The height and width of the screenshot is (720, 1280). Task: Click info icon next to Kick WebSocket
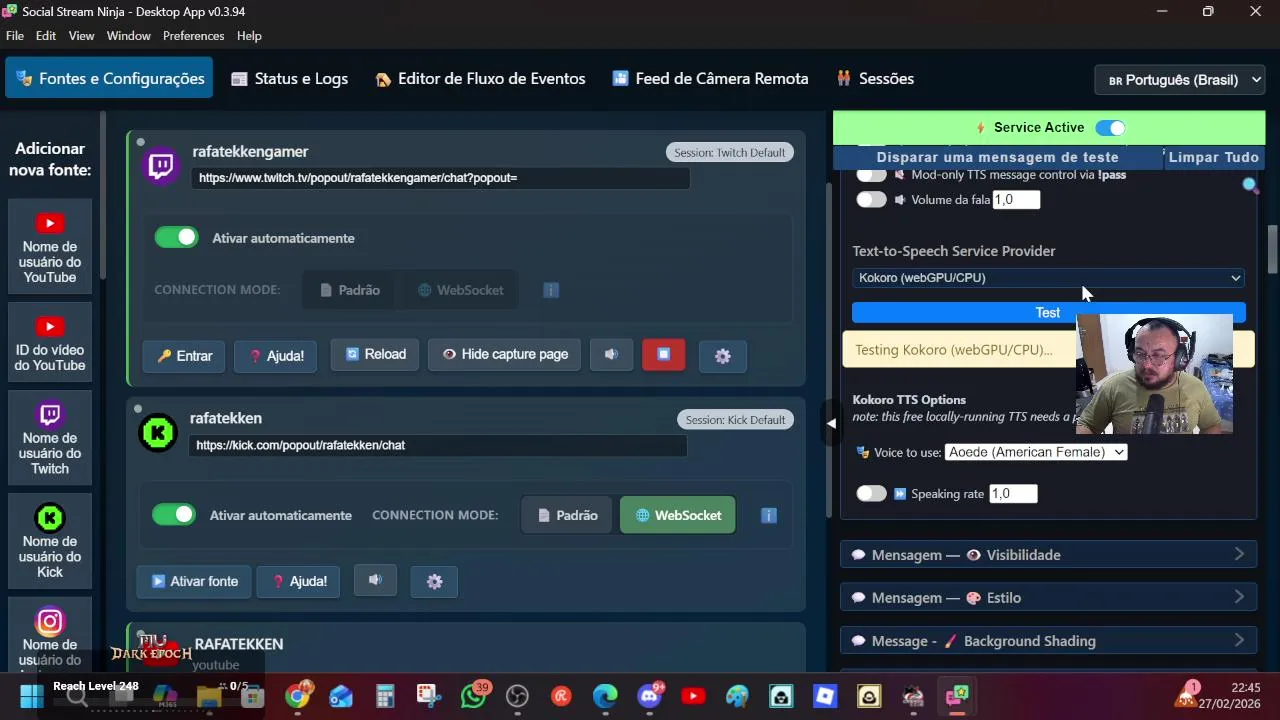(x=768, y=515)
